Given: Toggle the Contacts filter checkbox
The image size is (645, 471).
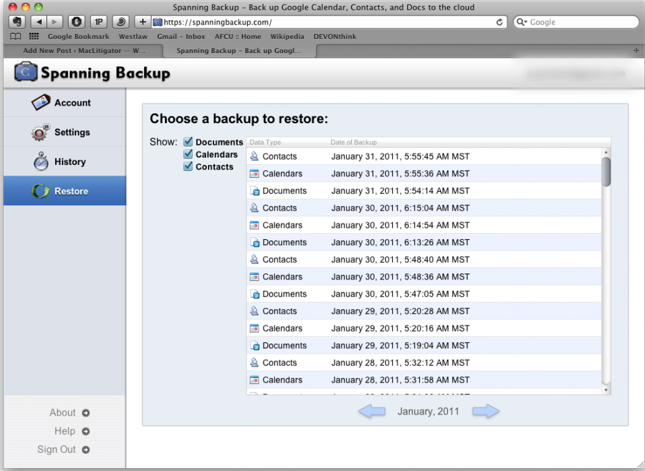Looking at the screenshot, I should point(188,167).
